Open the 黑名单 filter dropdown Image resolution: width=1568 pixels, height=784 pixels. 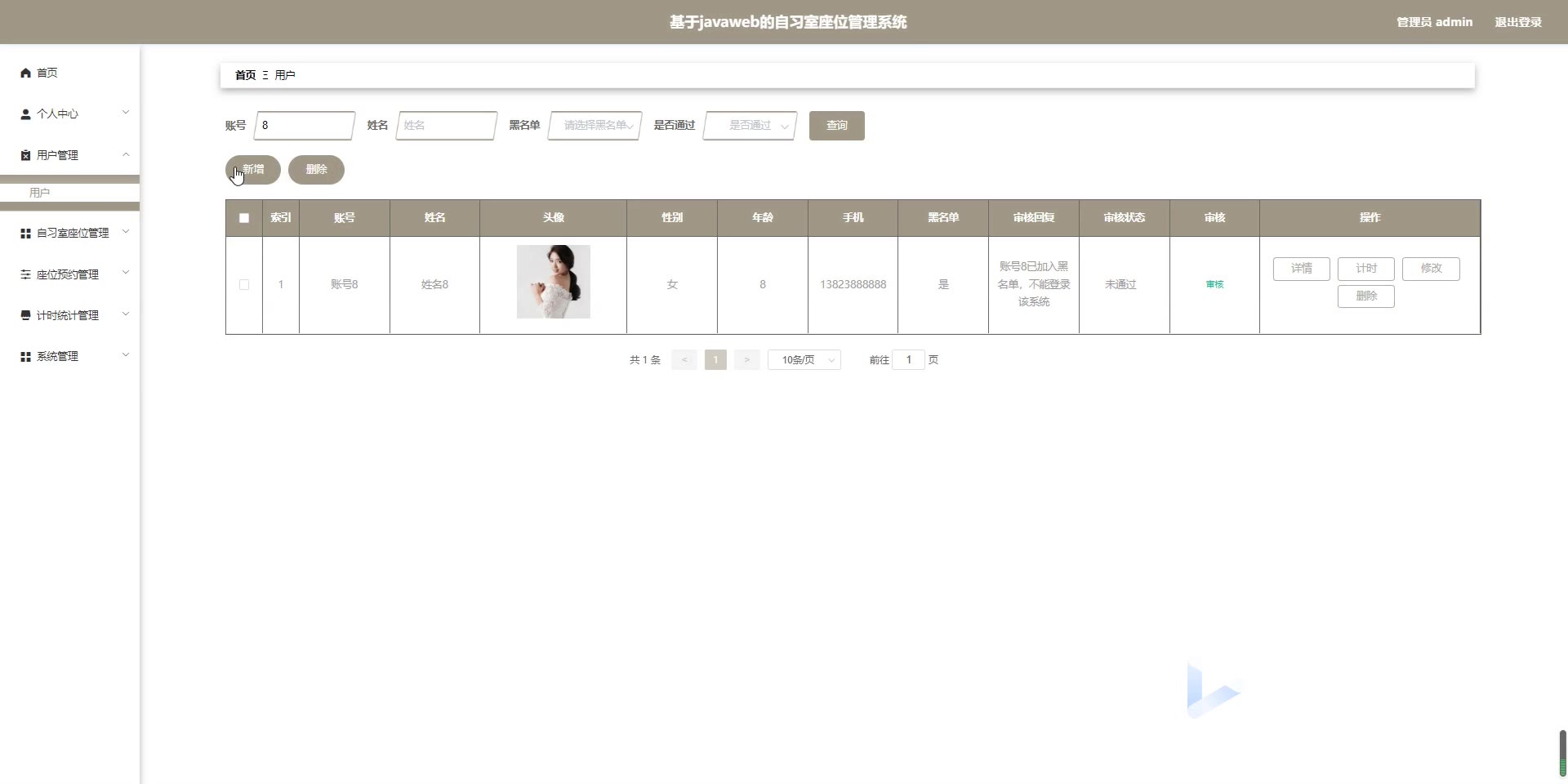click(595, 126)
